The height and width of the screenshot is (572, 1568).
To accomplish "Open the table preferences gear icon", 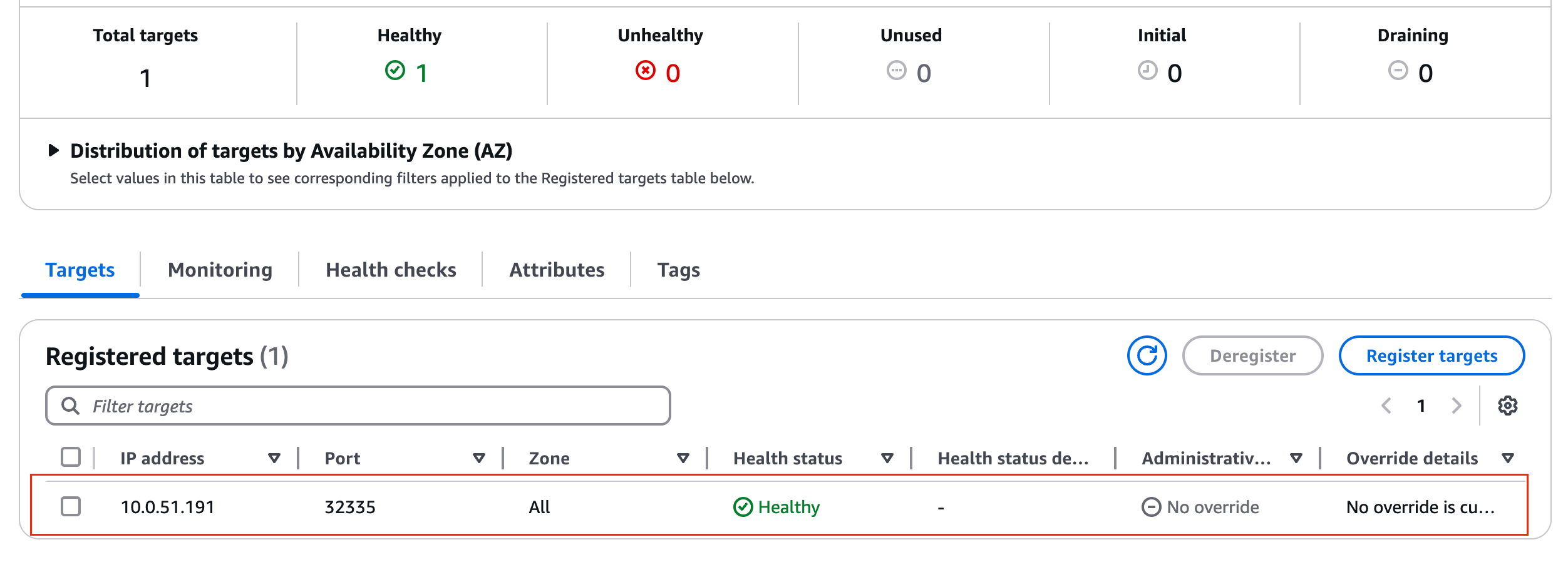I will [x=1507, y=406].
